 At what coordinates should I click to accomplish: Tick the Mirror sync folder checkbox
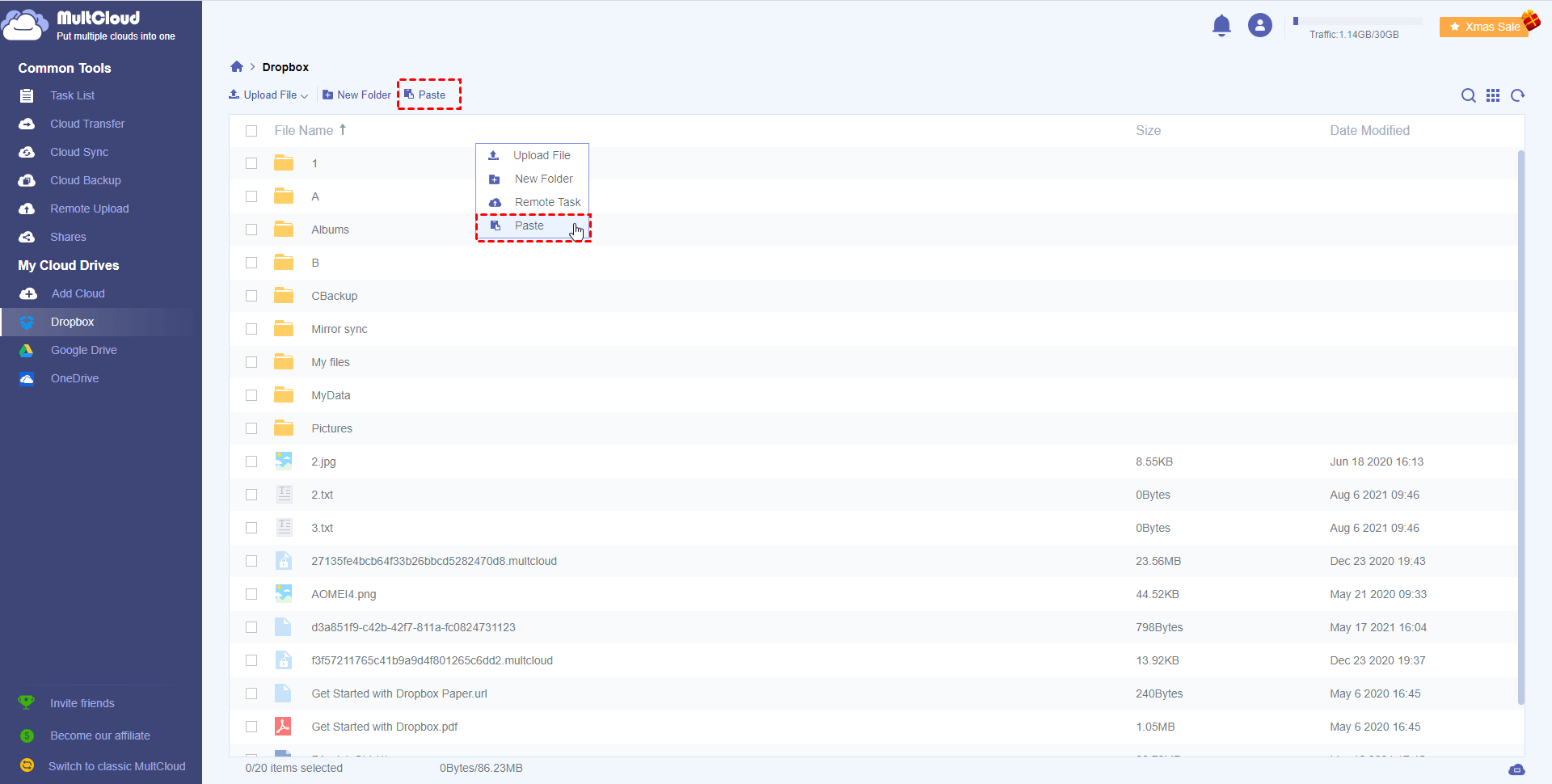(251, 329)
